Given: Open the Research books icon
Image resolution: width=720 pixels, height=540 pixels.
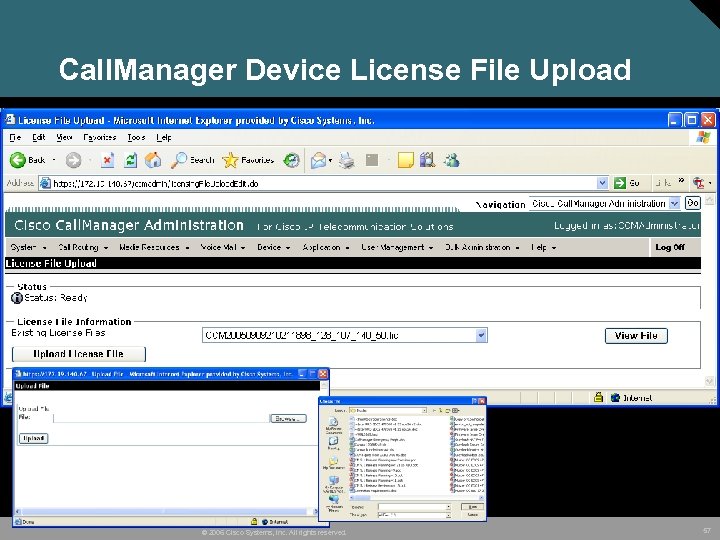Looking at the screenshot, I should pyautogui.click(x=428, y=160).
